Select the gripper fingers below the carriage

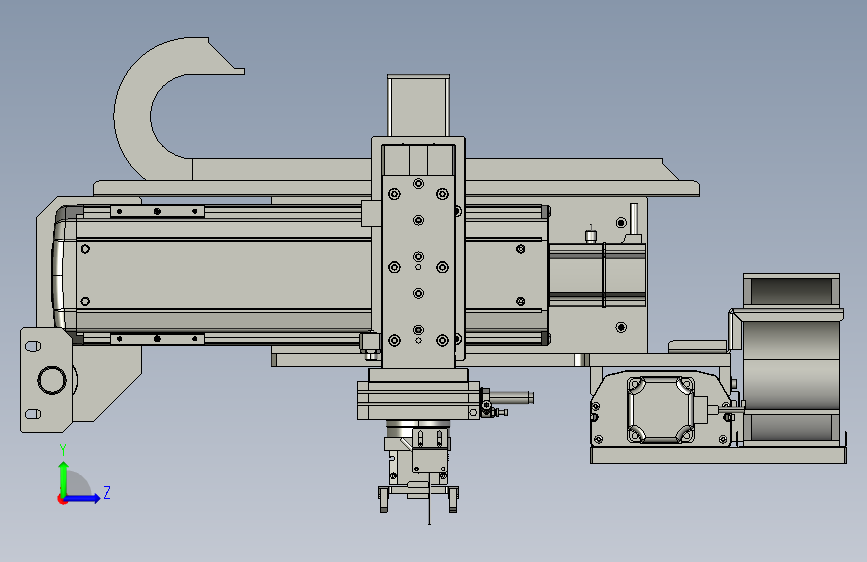[x=419, y=498]
